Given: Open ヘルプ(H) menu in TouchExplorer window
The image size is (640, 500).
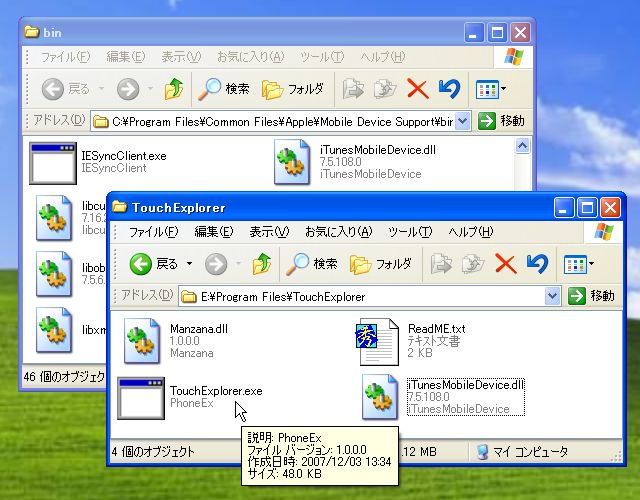Looking at the screenshot, I should 470,232.
